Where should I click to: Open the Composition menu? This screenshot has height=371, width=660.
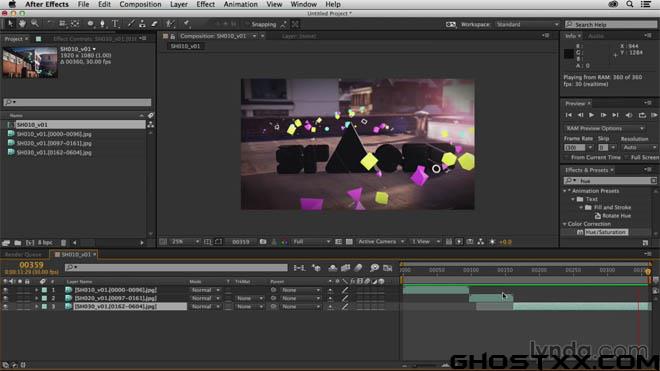140,4
